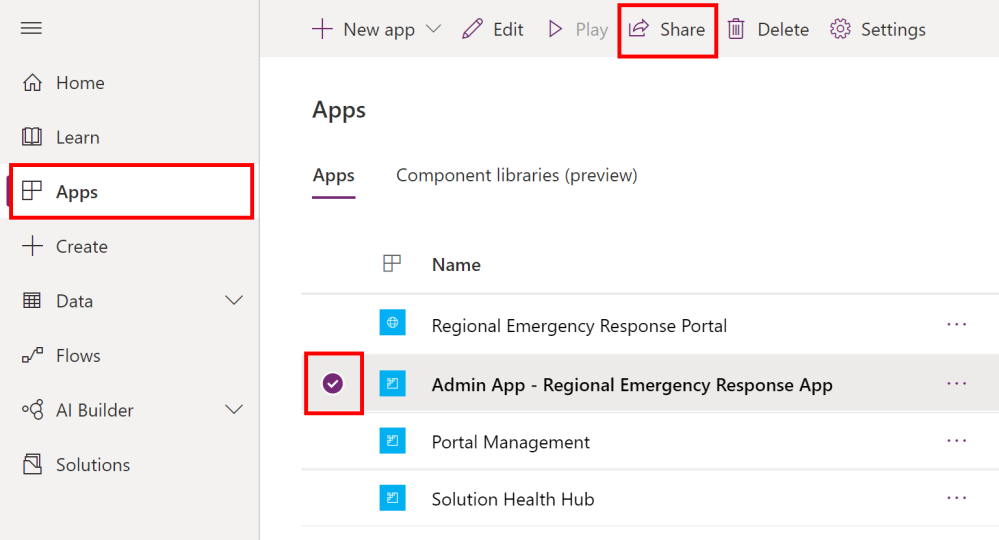Open more options for Portal Management
Image resolution: width=999 pixels, height=540 pixels.
956,441
